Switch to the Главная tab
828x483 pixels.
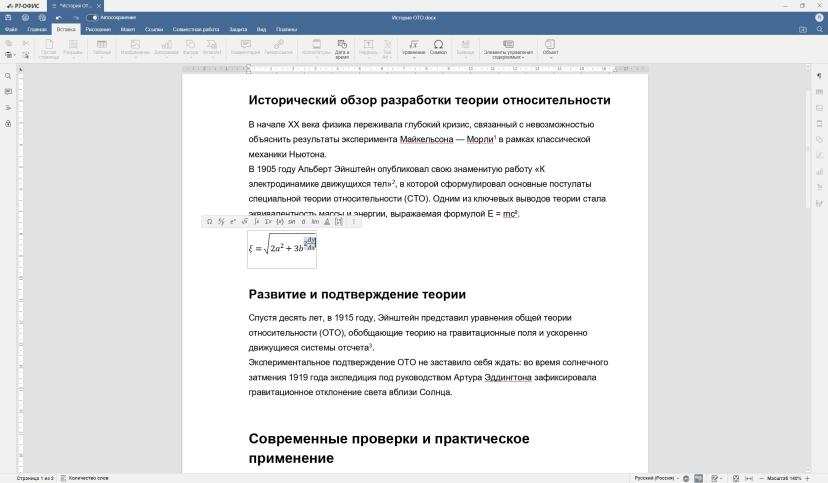pyautogui.click(x=37, y=30)
